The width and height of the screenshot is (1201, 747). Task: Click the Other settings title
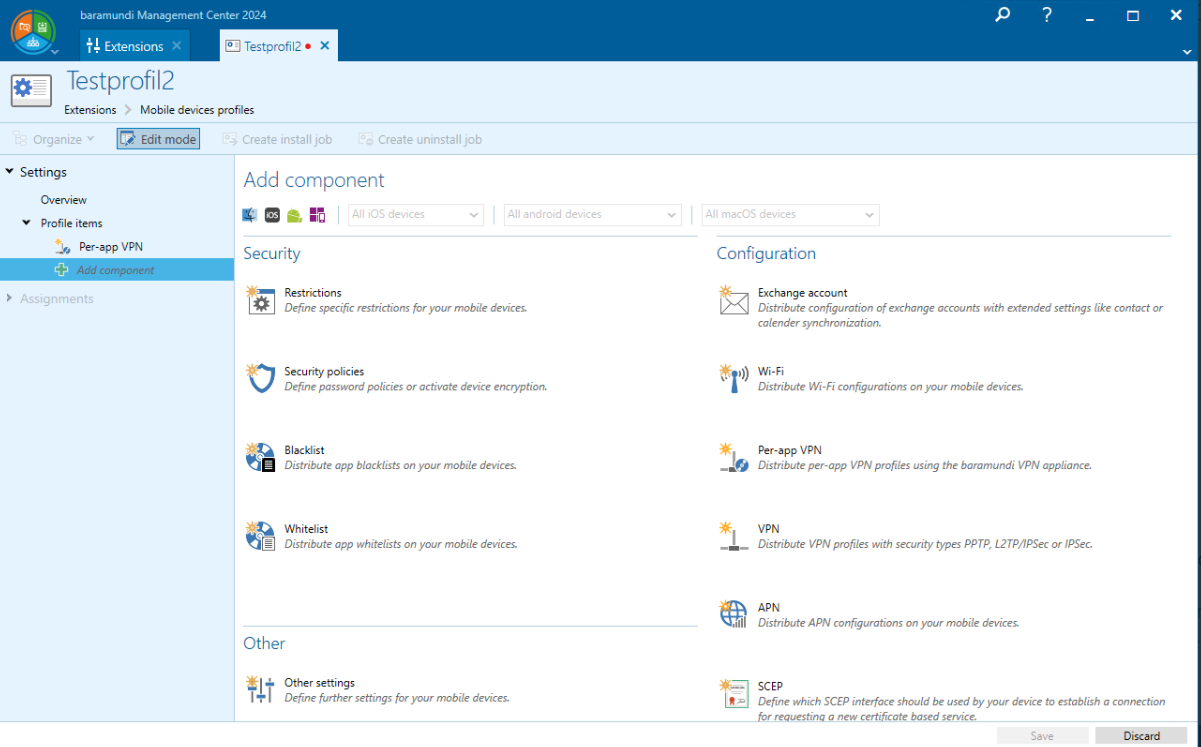click(319, 683)
